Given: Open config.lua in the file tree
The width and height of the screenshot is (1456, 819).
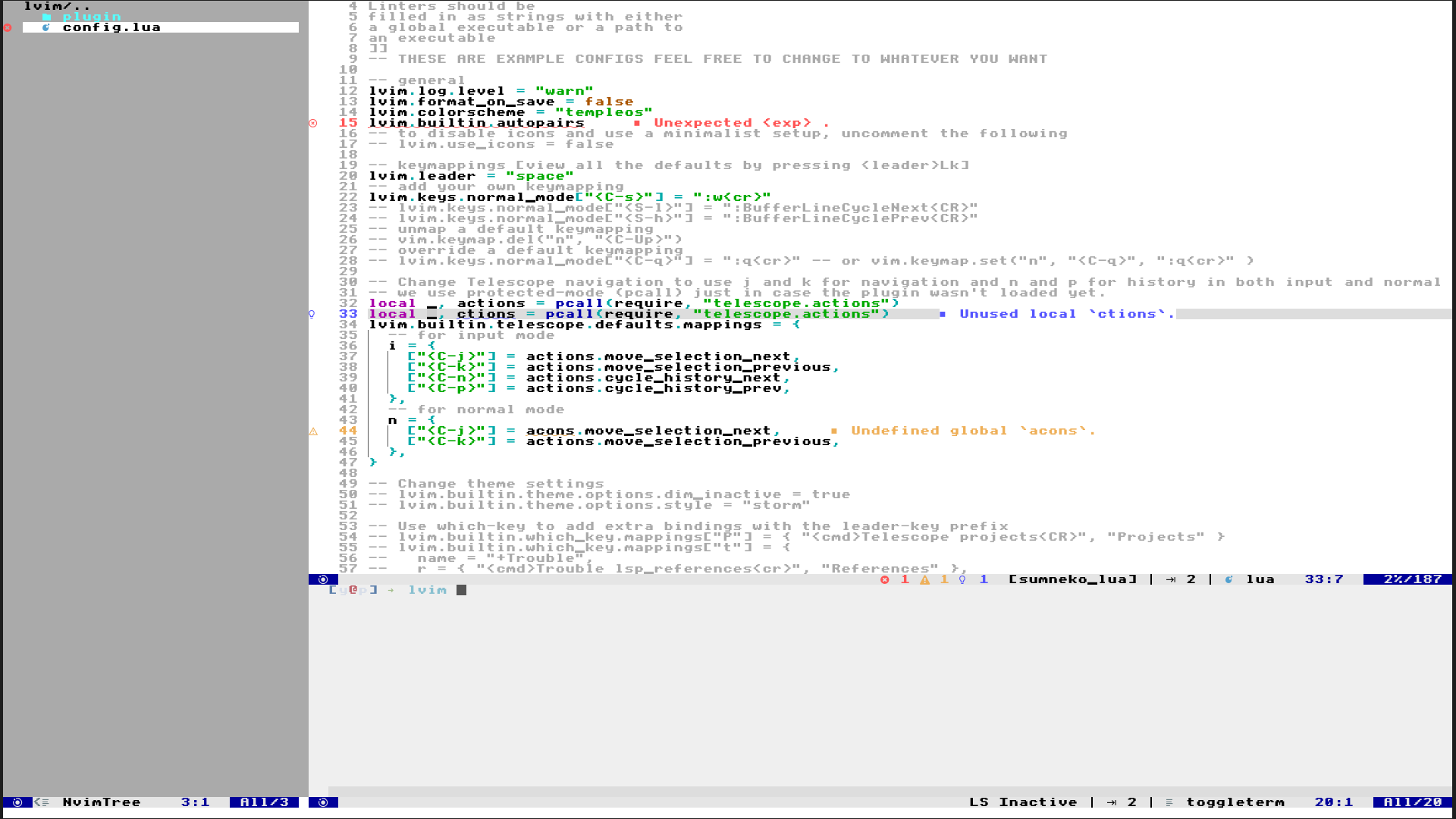Looking at the screenshot, I should pos(111,27).
